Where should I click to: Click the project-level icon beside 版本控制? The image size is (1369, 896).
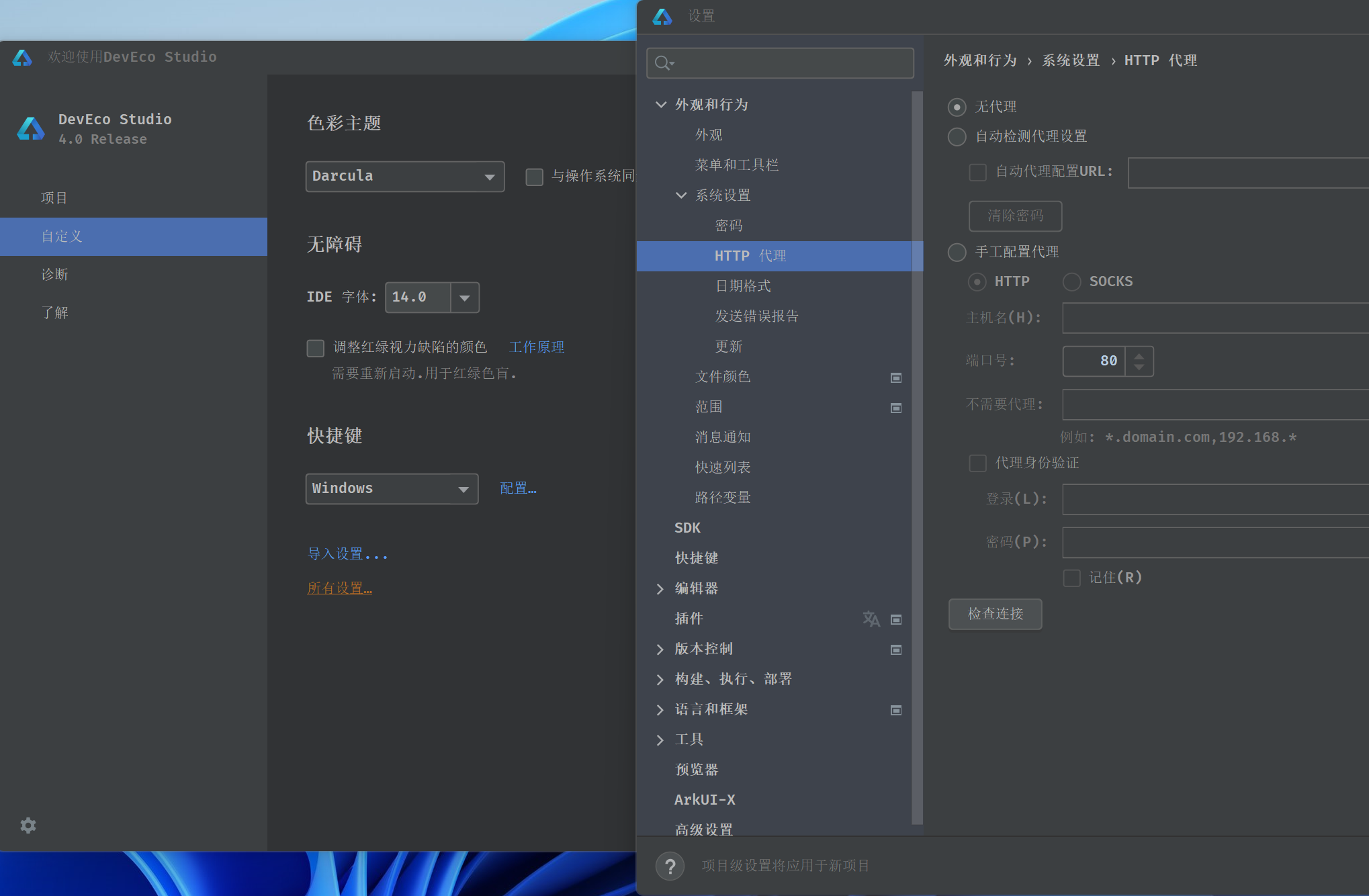coord(896,649)
